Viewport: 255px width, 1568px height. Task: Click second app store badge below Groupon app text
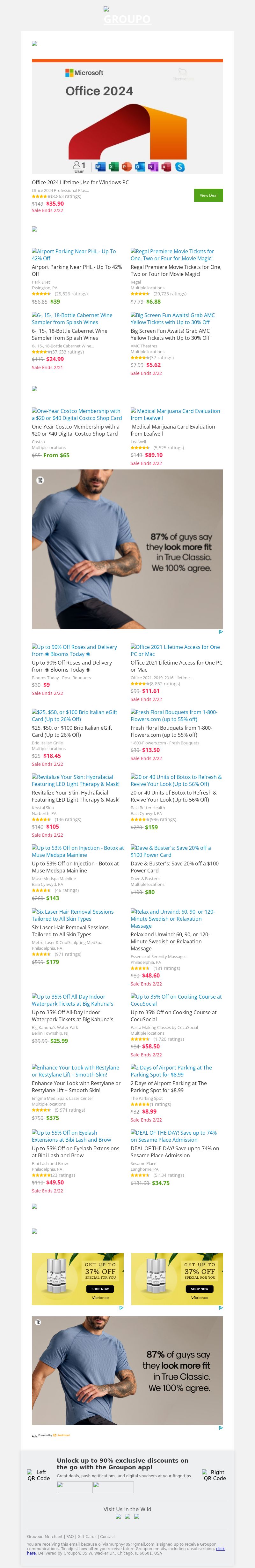[113, 1488]
